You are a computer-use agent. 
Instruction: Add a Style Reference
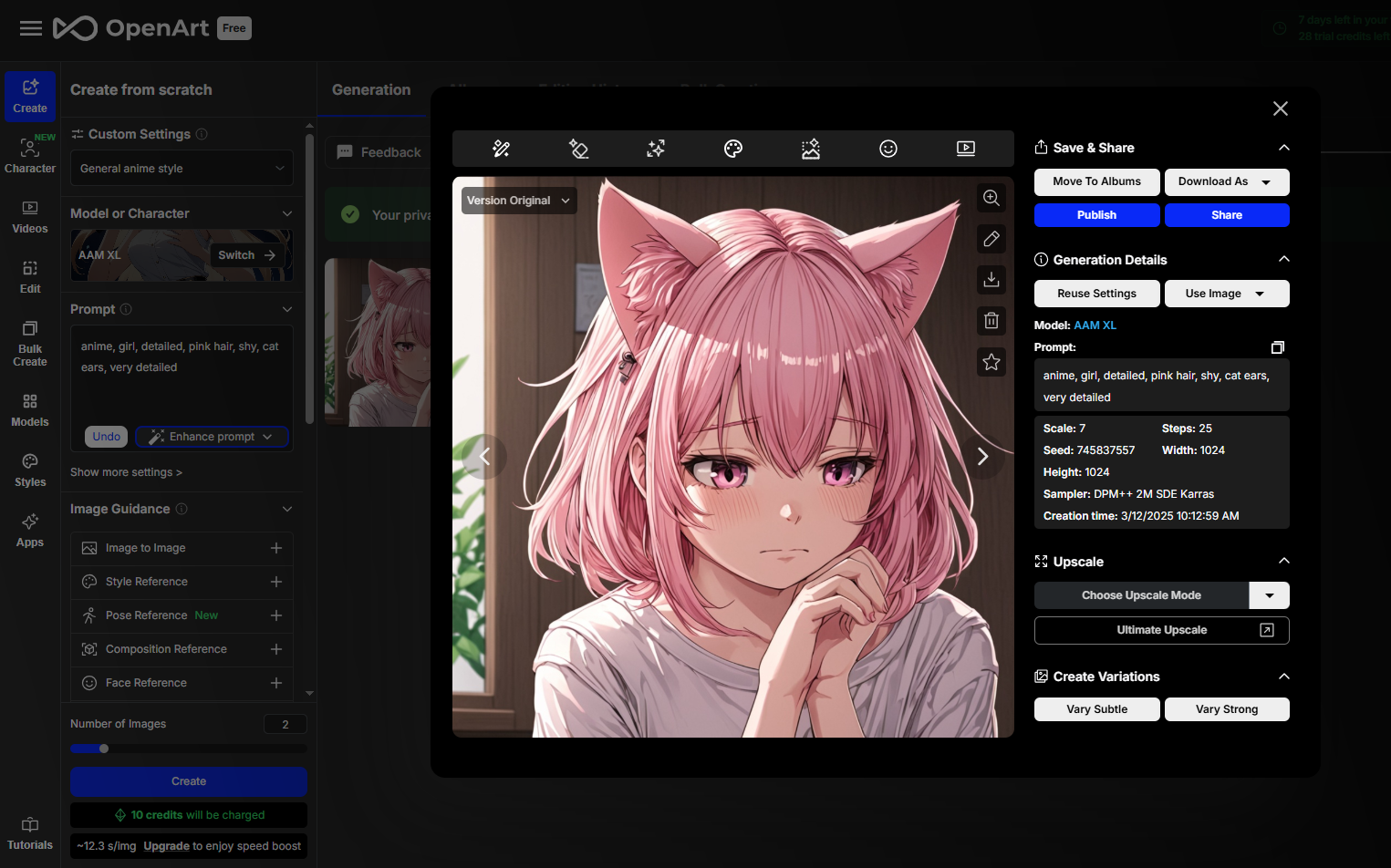coord(276,582)
